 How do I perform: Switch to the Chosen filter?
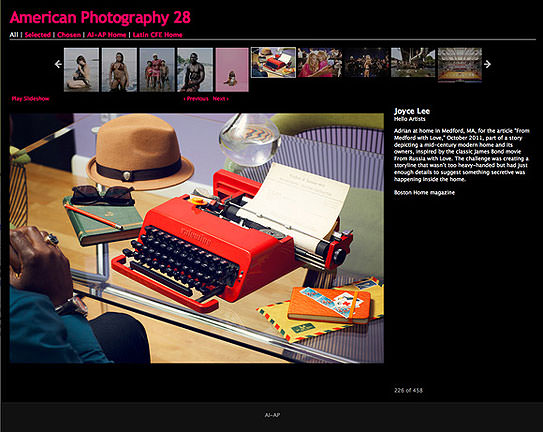[x=69, y=35]
